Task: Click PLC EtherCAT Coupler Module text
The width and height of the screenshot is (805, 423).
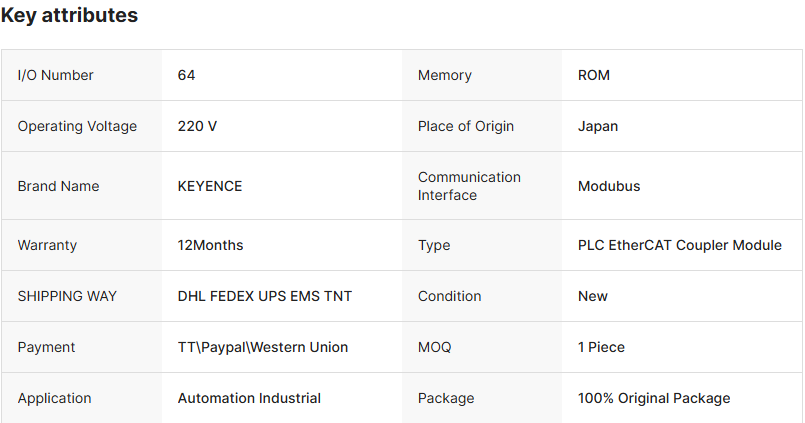Action: (x=680, y=245)
